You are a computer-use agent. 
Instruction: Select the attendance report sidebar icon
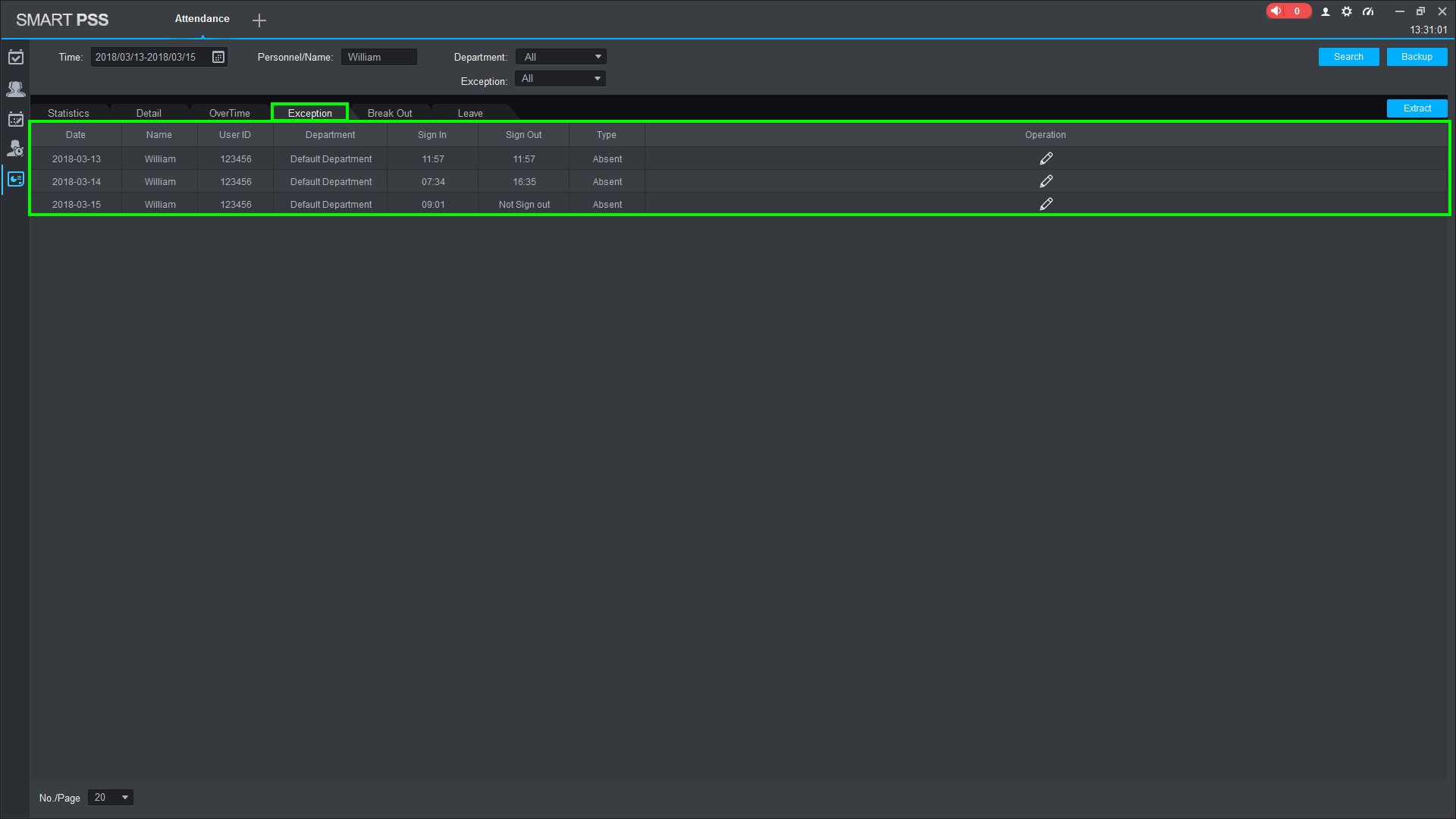click(16, 180)
